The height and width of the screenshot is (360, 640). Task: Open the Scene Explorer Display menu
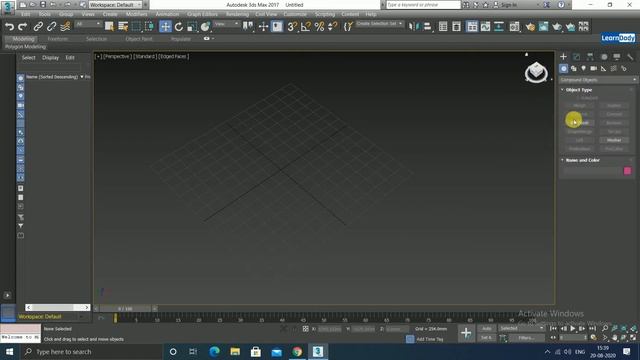[x=51, y=58]
